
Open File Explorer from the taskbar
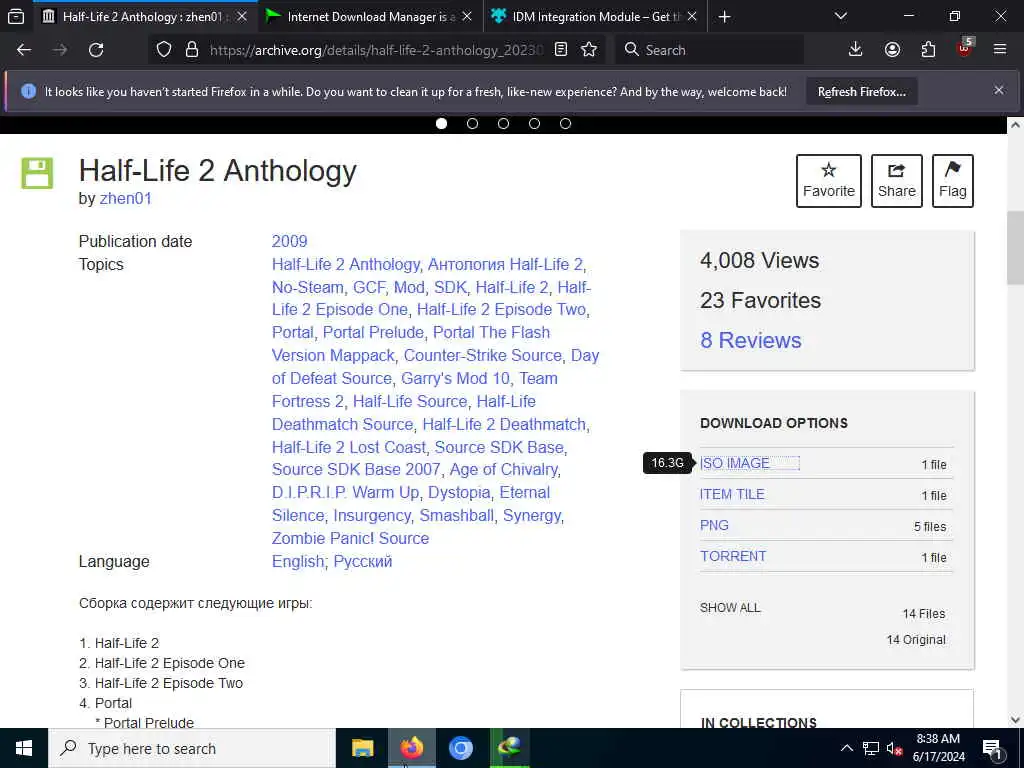[362, 748]
